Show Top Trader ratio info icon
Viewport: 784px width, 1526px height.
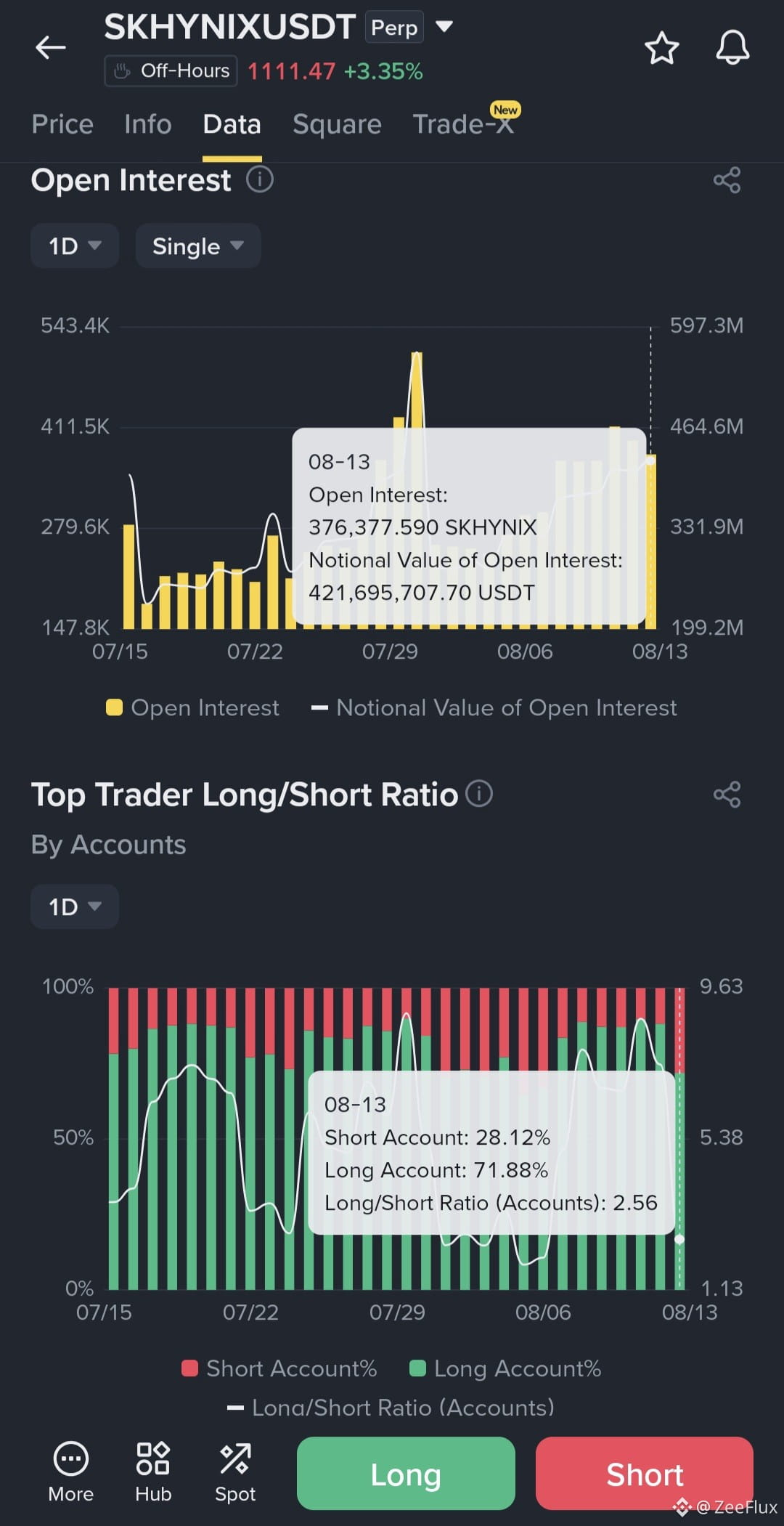coord(479,793)
